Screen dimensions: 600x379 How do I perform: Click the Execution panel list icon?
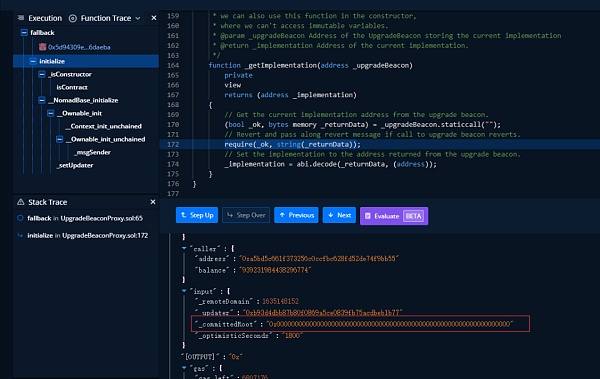(21, 18)
